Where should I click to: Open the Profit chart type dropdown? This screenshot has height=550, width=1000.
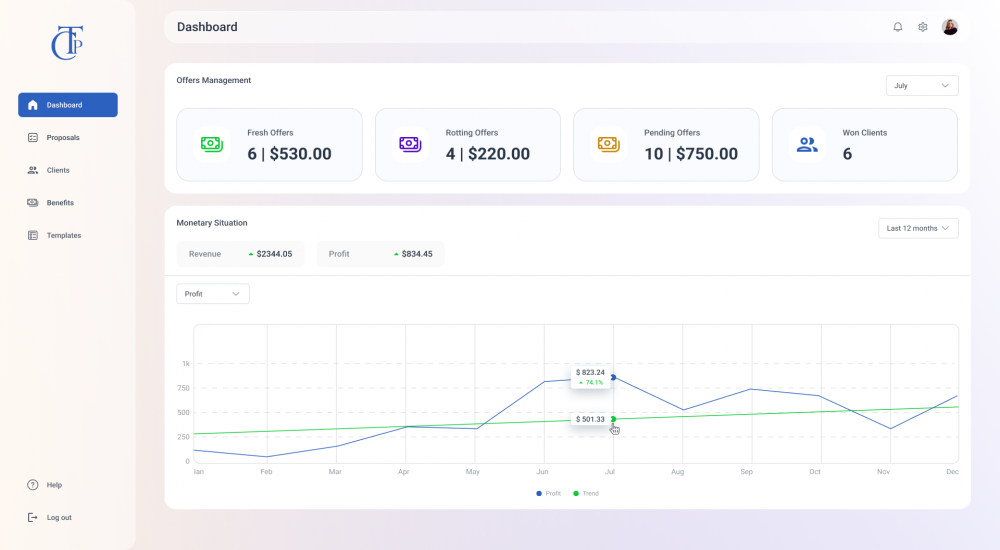[213, 294]
